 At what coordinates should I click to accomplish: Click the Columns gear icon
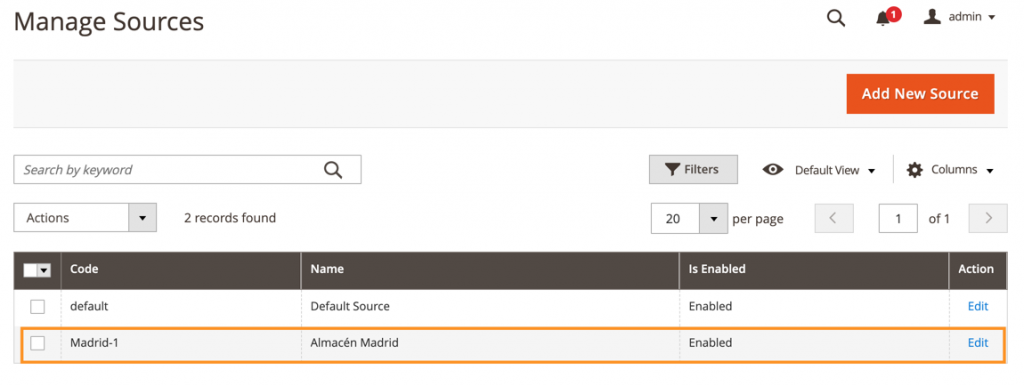(x=915, y=170)
